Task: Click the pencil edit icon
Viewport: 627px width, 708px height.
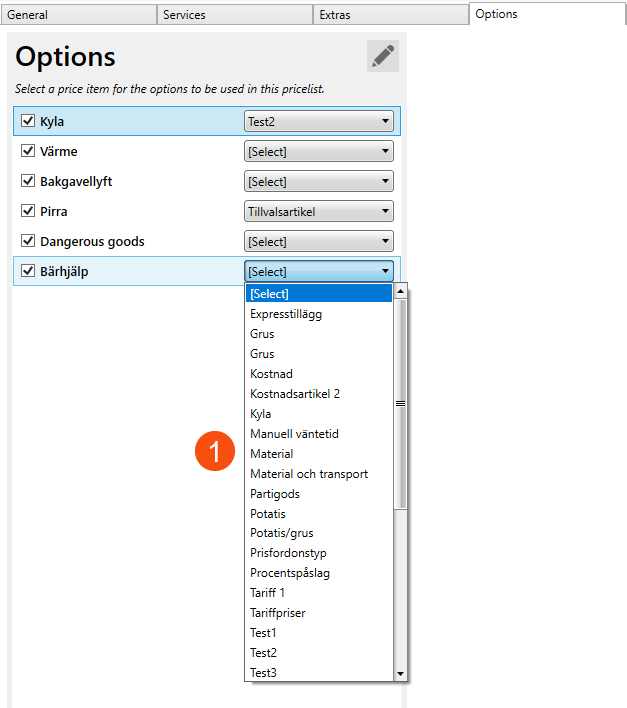Action: pos(382,56)
